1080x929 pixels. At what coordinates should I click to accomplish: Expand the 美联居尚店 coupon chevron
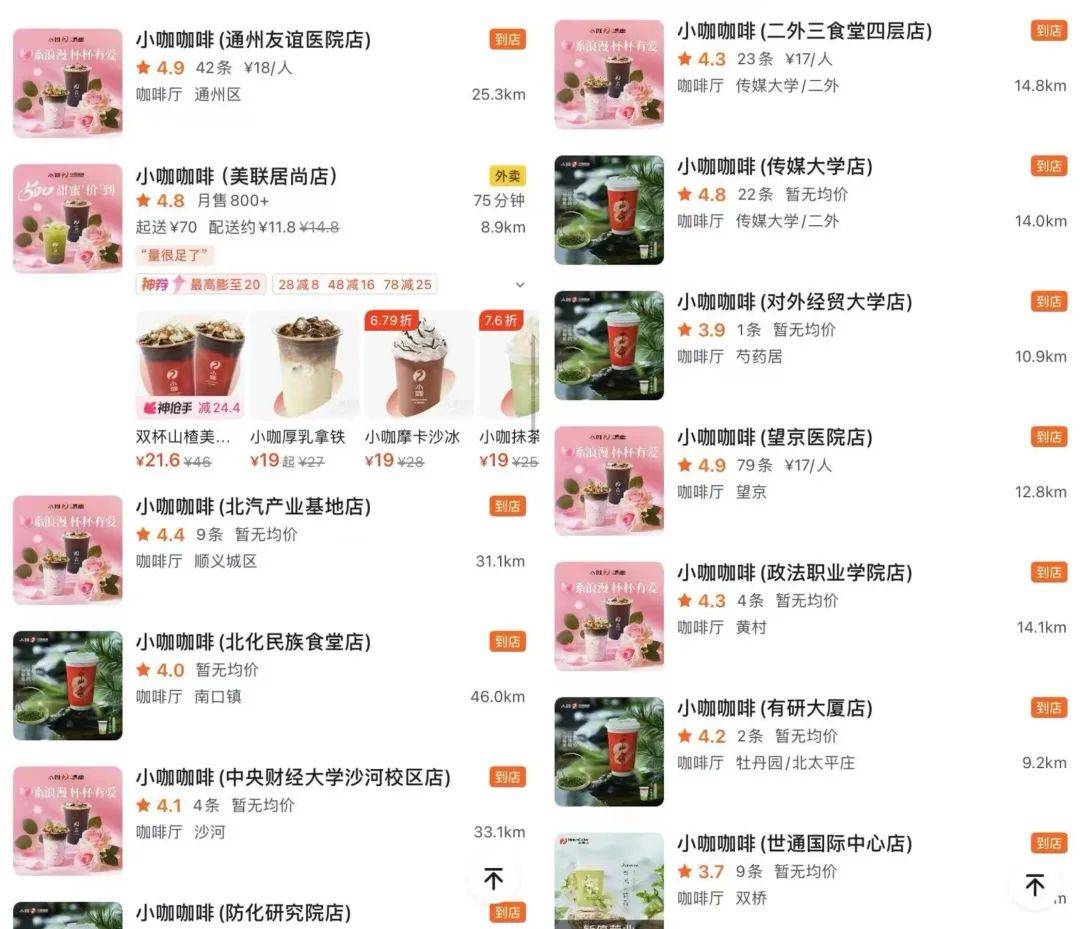point(520,284)
